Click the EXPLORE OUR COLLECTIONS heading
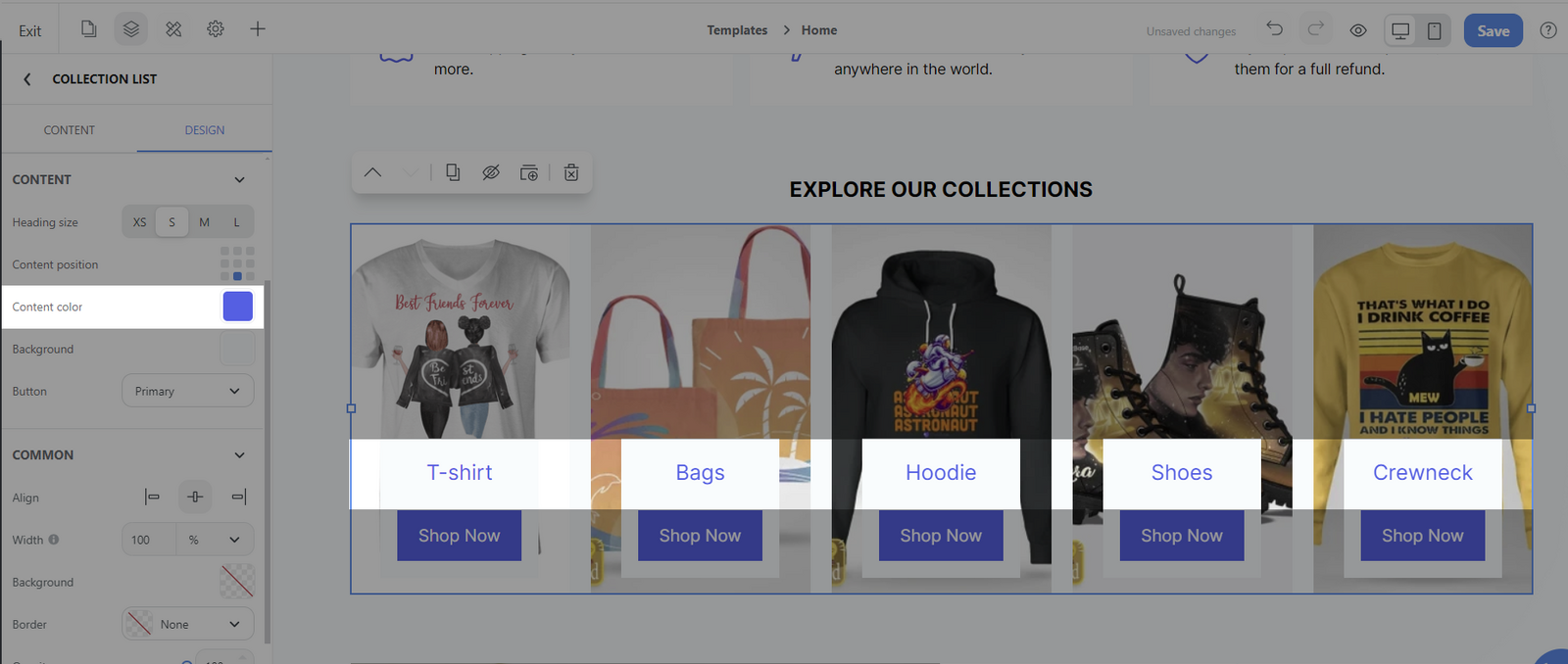Image resolution: width=1568 pixels, height=664 pixels. point(941,190)
